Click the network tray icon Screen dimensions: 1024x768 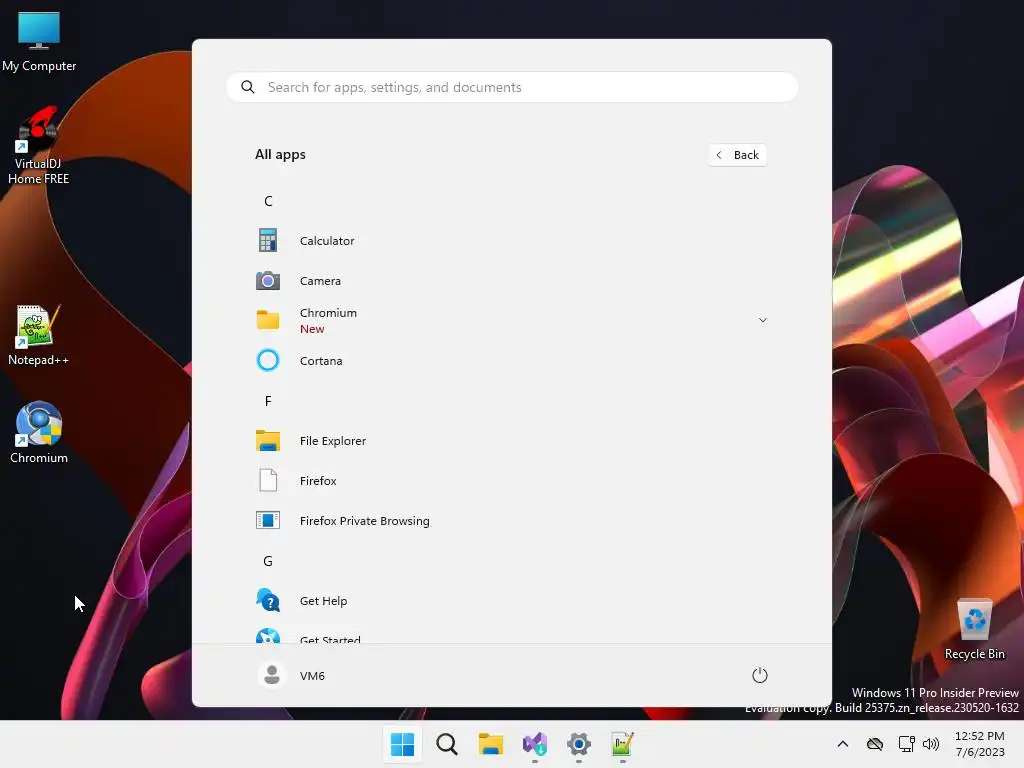point(906,744)
